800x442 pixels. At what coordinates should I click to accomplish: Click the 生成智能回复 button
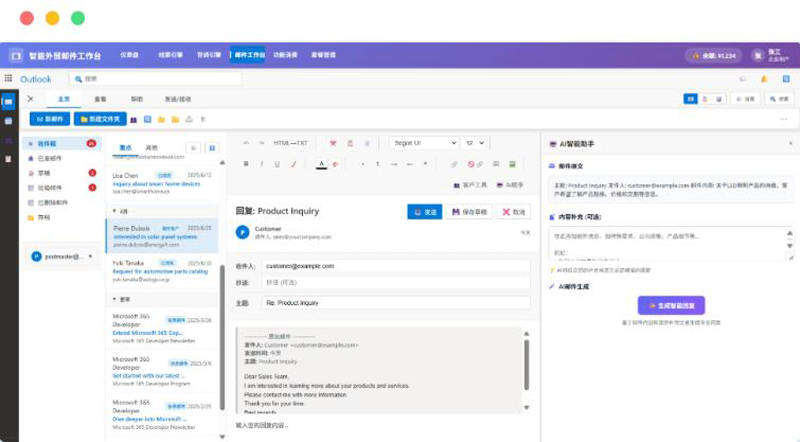point(671,305)
